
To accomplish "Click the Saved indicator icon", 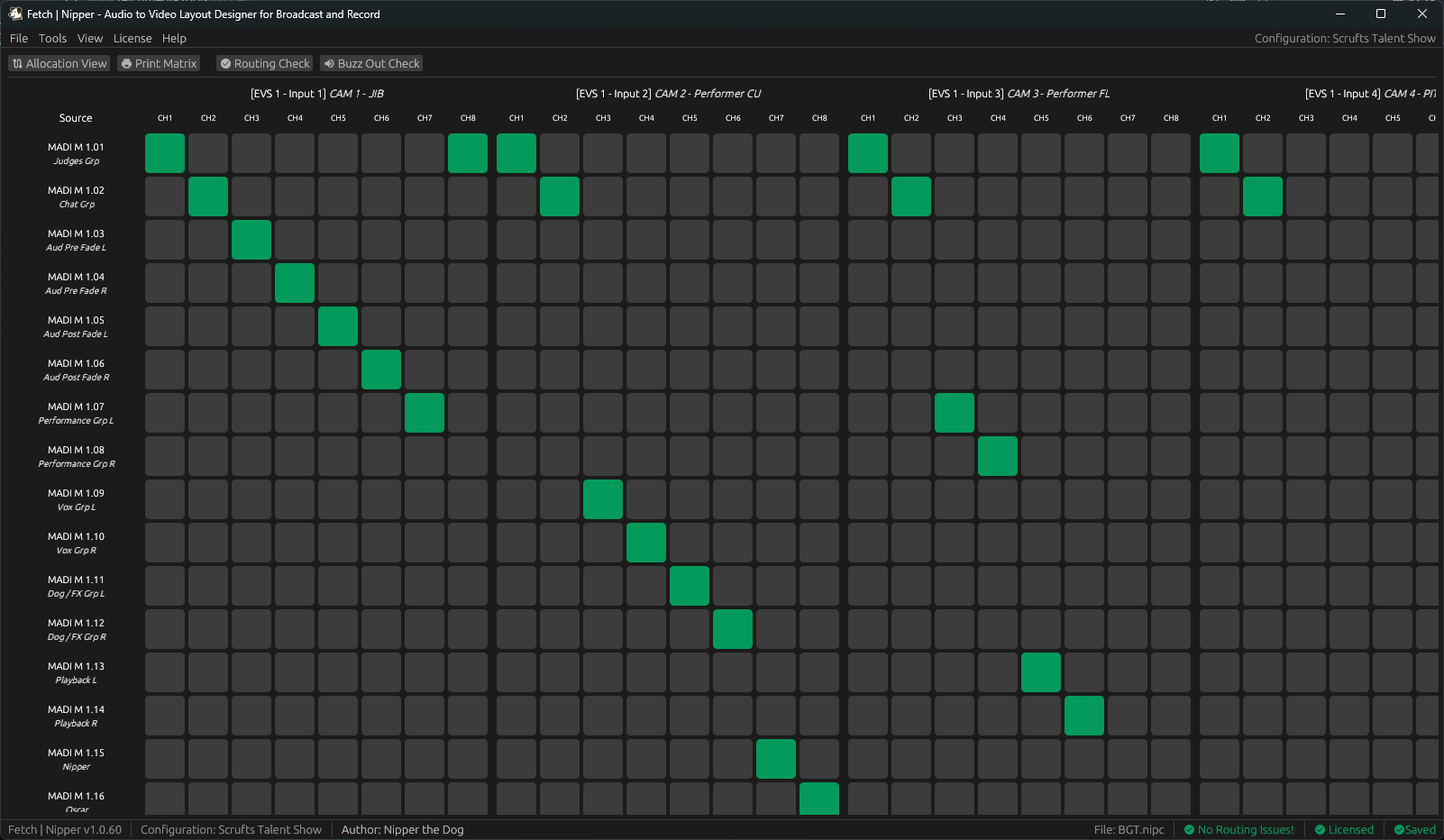I will point(1398,829).
